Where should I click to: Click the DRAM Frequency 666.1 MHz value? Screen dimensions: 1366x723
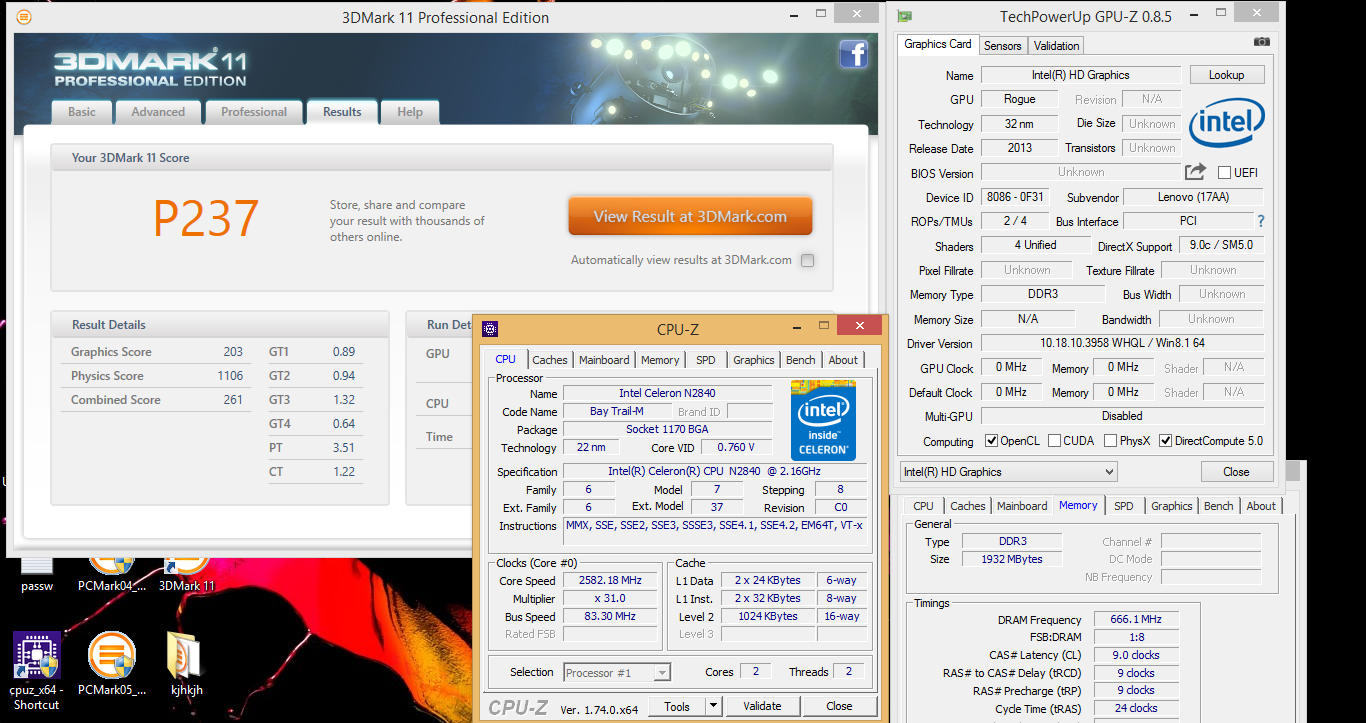coord(1136,620)
